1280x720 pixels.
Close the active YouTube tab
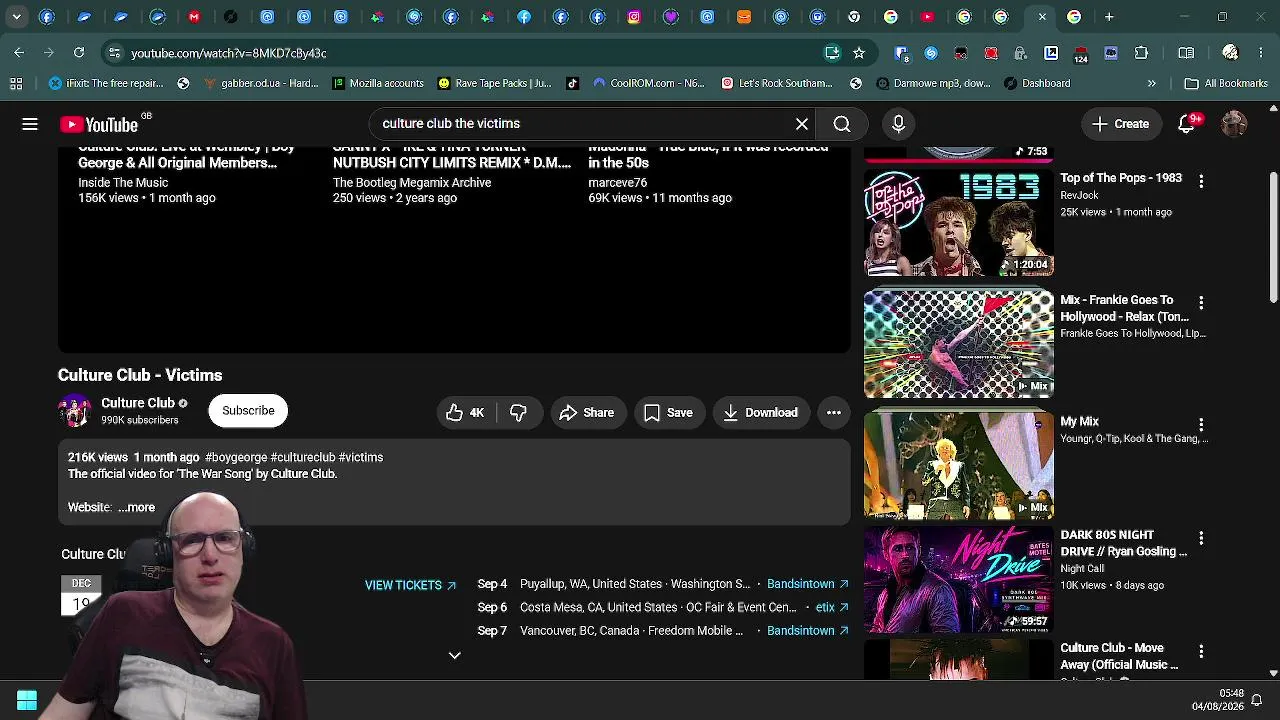coord(1042,17)
